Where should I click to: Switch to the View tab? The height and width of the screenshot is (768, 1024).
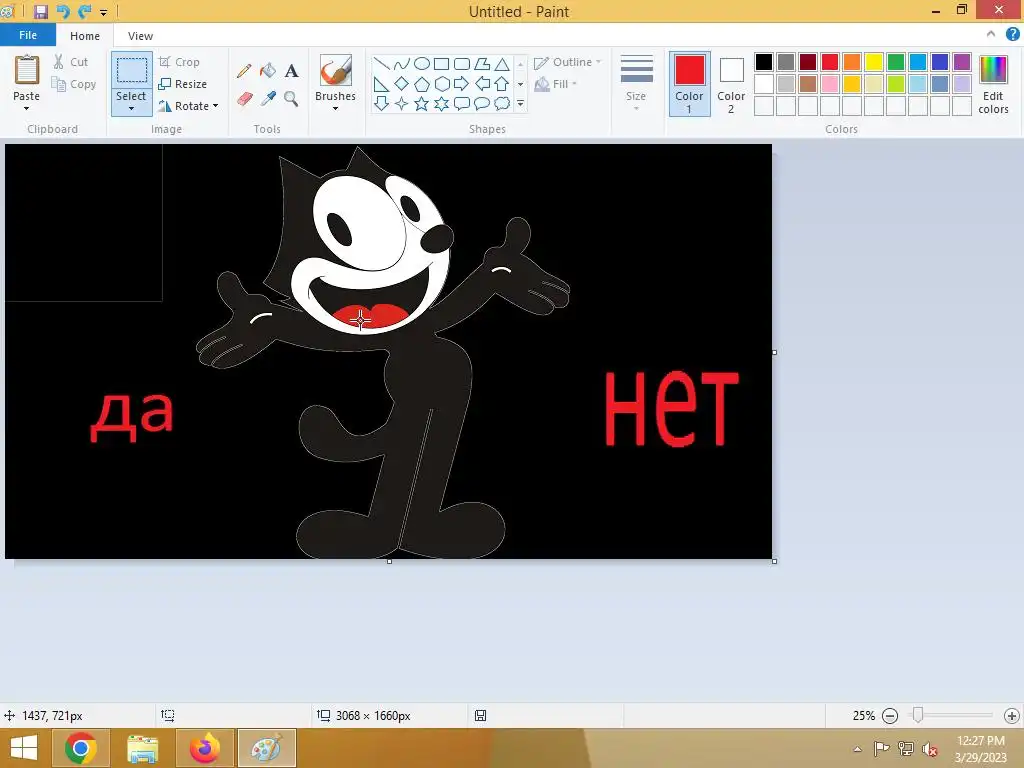(x=140, y=36)
